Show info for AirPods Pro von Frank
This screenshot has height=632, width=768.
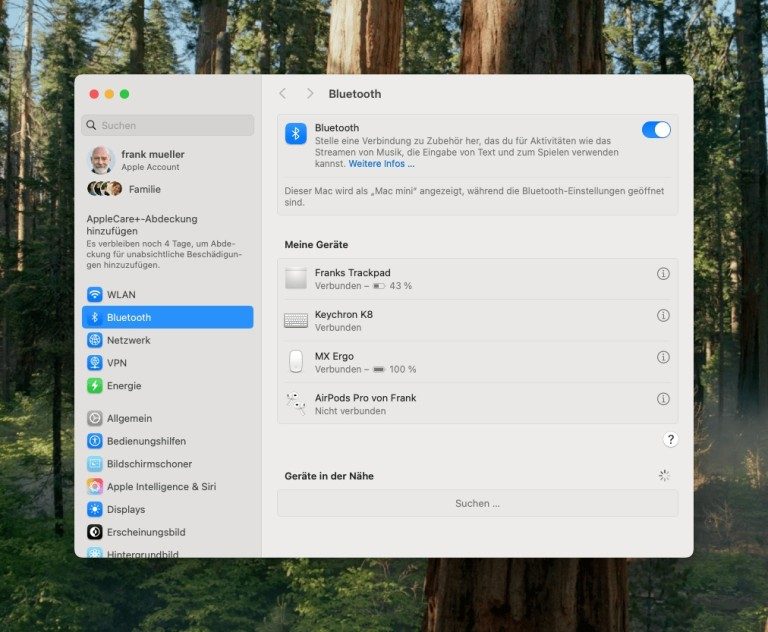[663, 399]
